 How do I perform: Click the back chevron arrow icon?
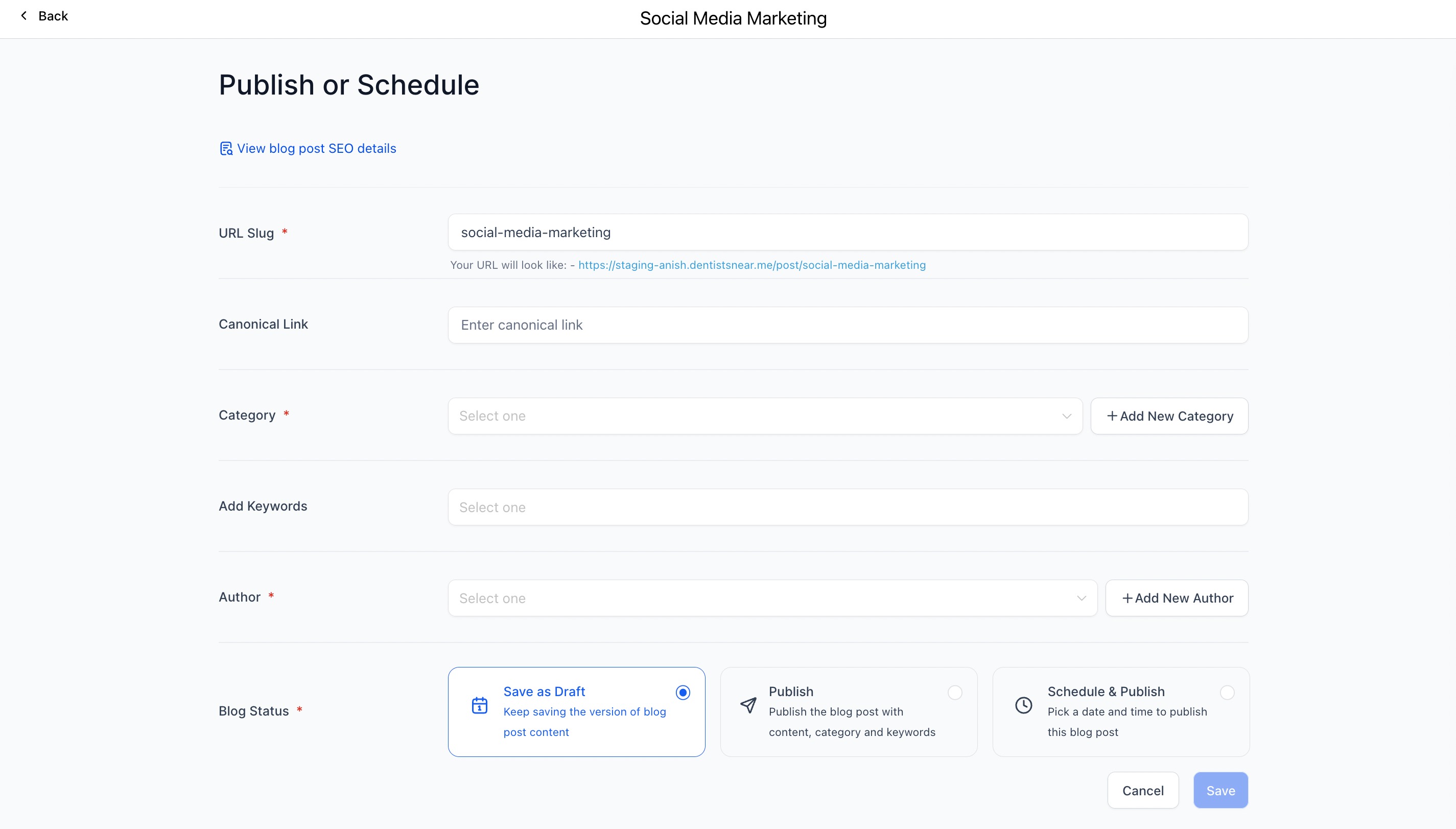click(24, 16)
